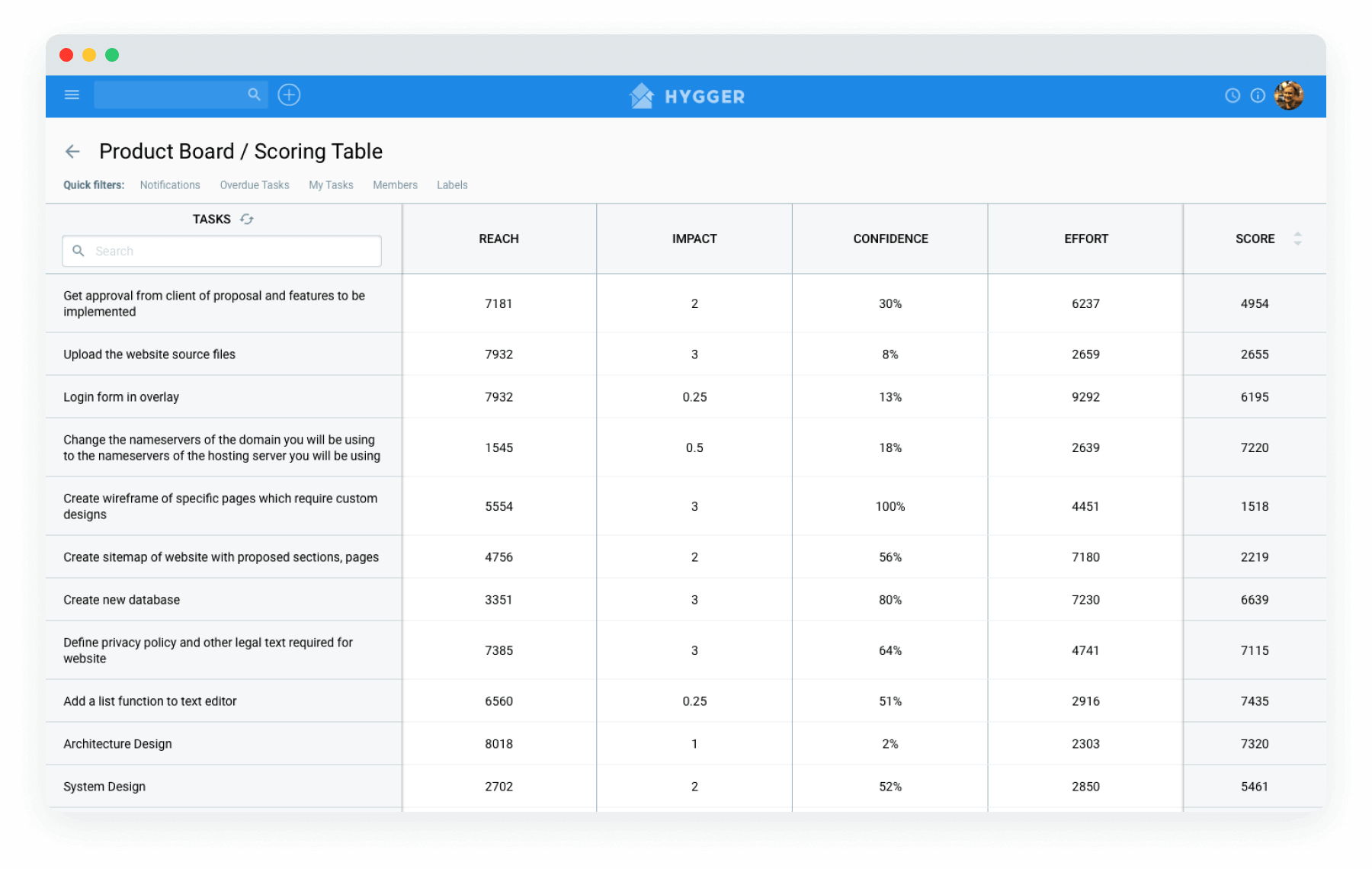Toggle the Notifications quick filter
The image size is (1372, 869).
[170, 185]
